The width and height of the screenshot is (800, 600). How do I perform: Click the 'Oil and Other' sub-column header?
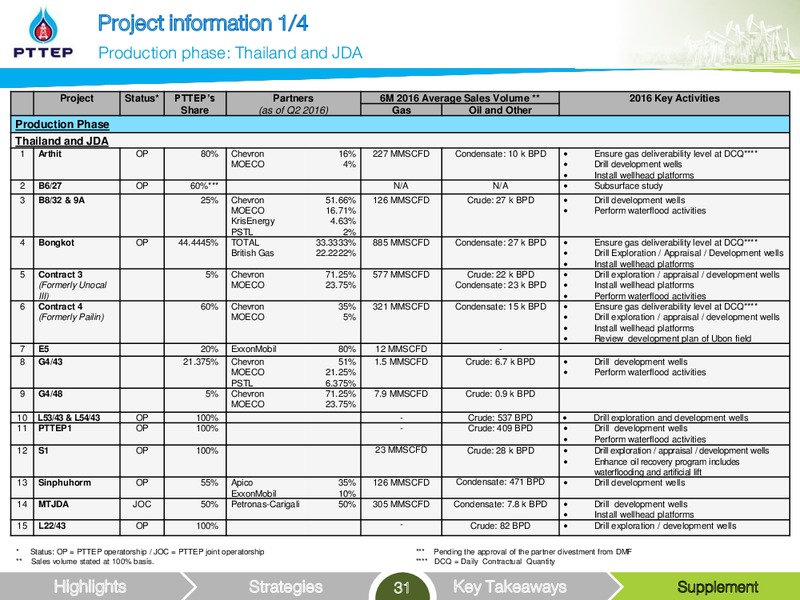(500, 110)
